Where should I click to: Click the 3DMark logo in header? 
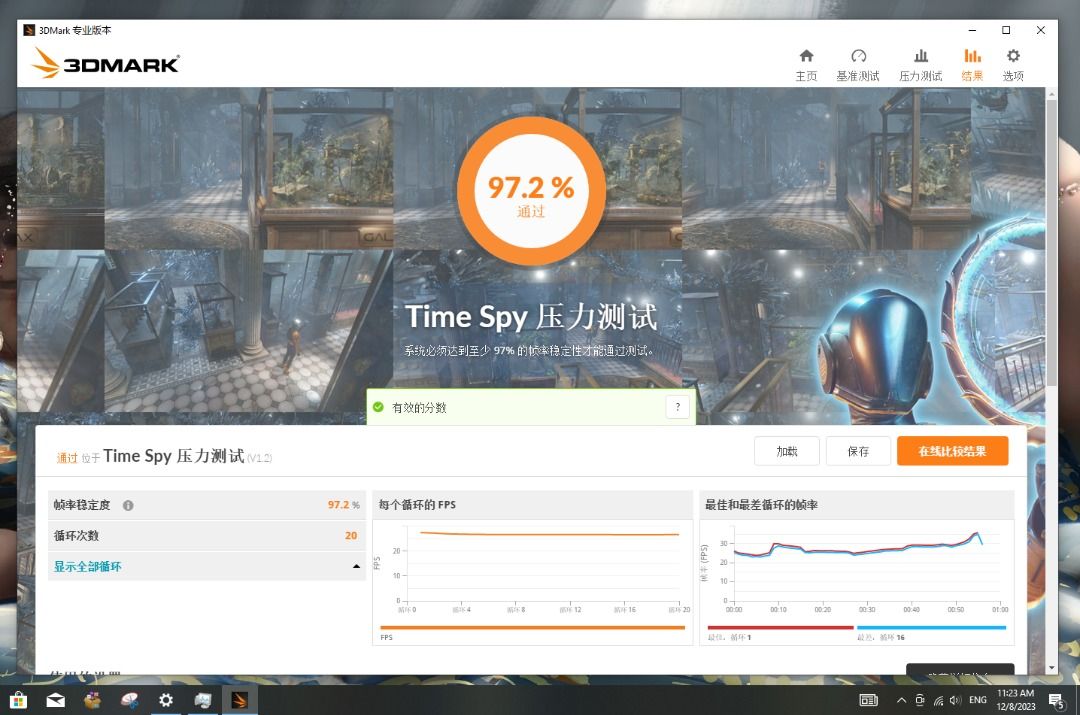pyautogui.click(x=105, y=63)
